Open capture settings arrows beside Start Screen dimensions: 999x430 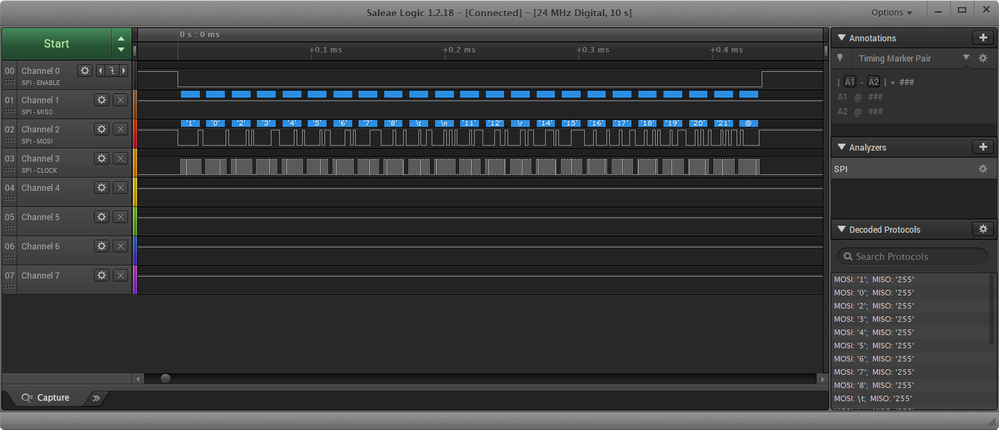(121, 44)
